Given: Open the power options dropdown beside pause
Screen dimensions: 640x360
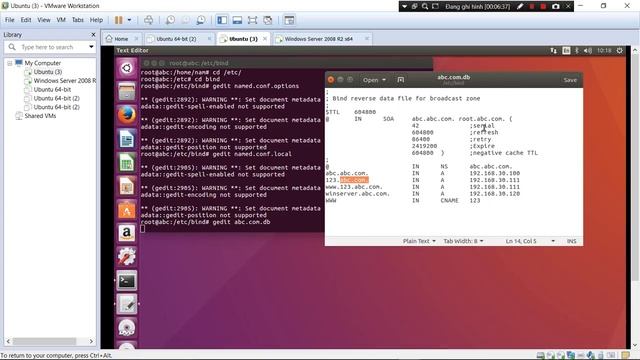Looking at the screenshot, I should (x=129, y=20).
